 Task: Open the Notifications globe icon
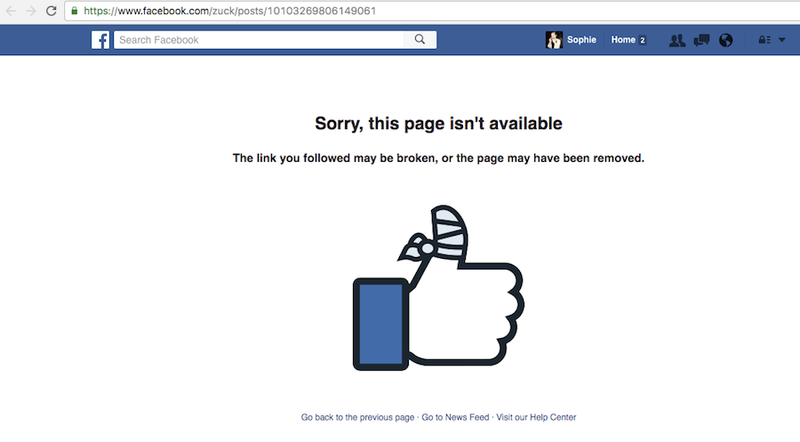(x=726, y=40)
